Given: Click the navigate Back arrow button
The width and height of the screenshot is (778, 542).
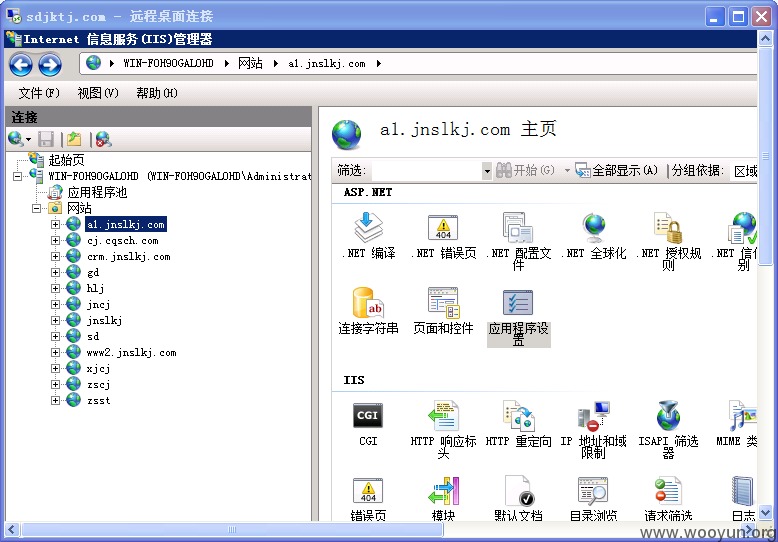Looking at the screenshot, I should click(x=21, y=65).
